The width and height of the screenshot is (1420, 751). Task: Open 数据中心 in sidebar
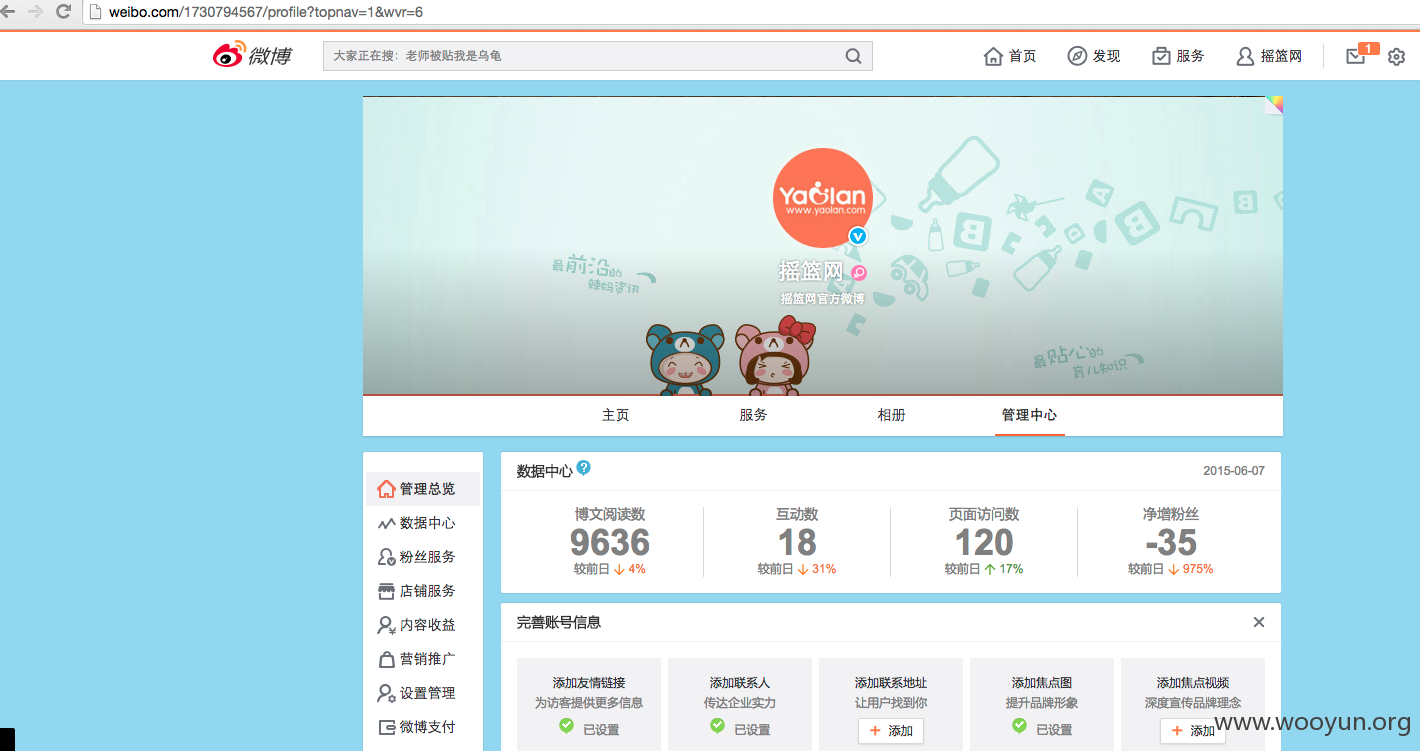tap(423, 523)
